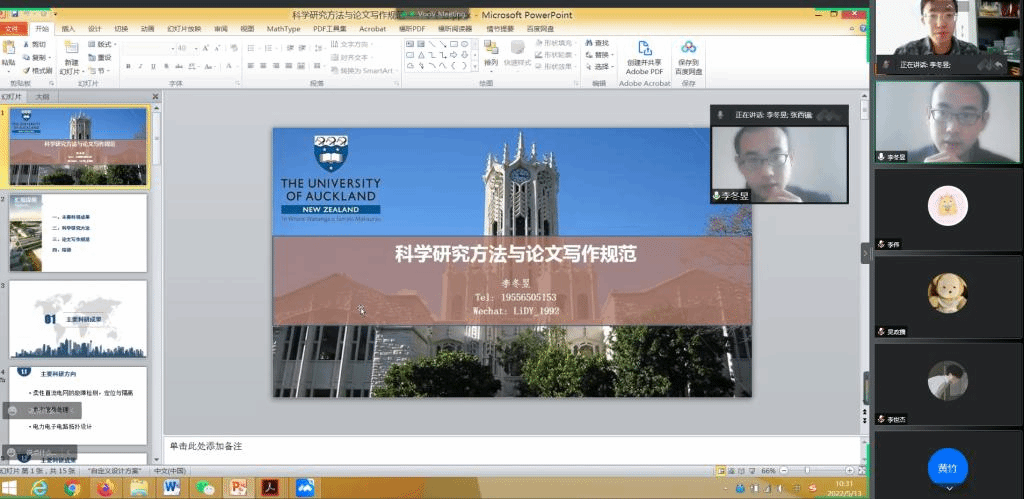
Task: Click the zoom out minus button
Action: click(x=784, y=470)
